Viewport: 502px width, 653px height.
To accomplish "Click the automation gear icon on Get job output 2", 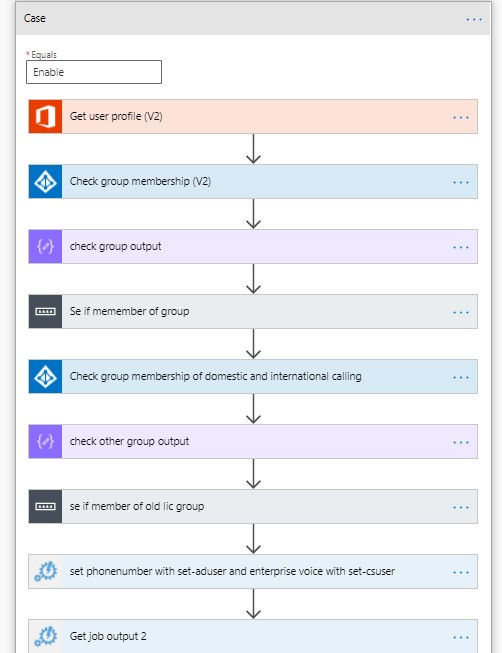I will [45, 636].
